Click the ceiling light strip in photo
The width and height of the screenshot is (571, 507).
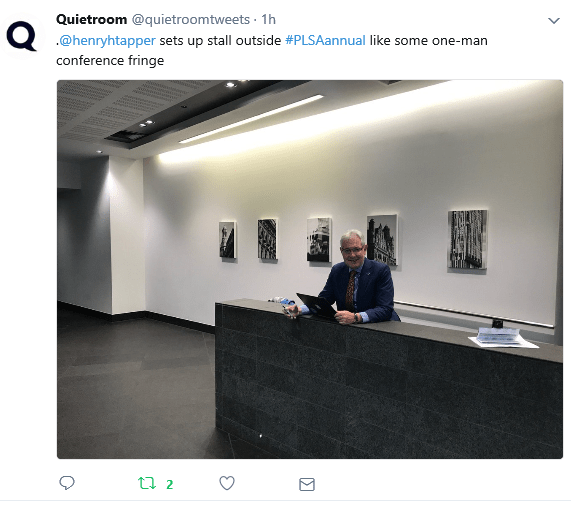(251, 119)
